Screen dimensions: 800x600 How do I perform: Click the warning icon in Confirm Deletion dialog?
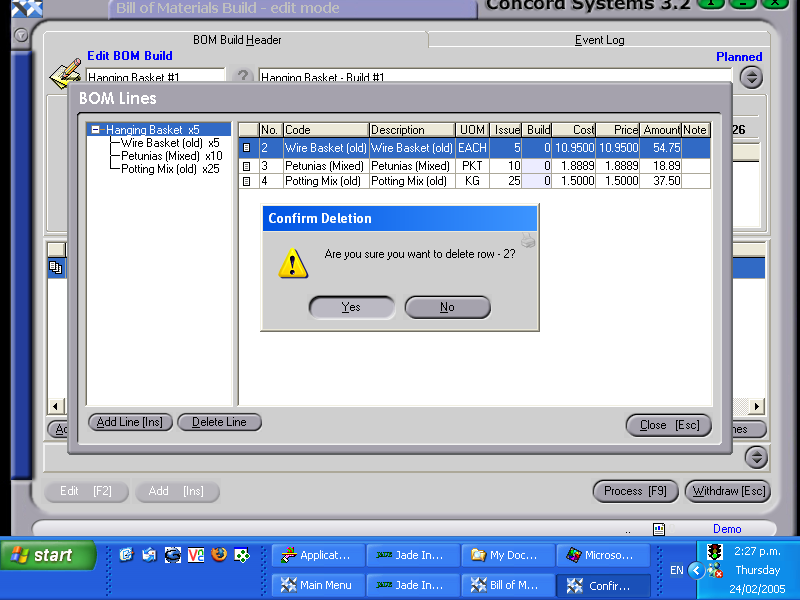(291, 263)
